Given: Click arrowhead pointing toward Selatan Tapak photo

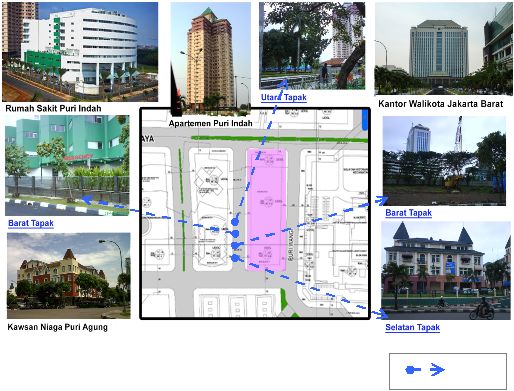Looking at the screenshot, I should point(381,314).
